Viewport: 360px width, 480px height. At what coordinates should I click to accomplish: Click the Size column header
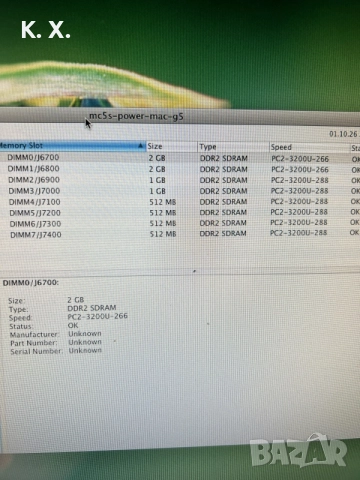[171, 146]
